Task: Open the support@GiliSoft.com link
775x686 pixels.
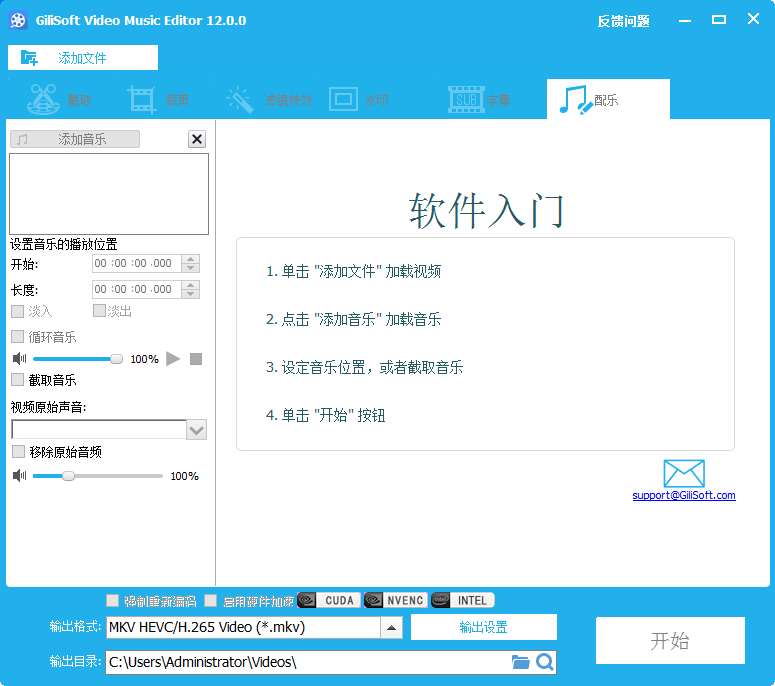Action: 684,495
